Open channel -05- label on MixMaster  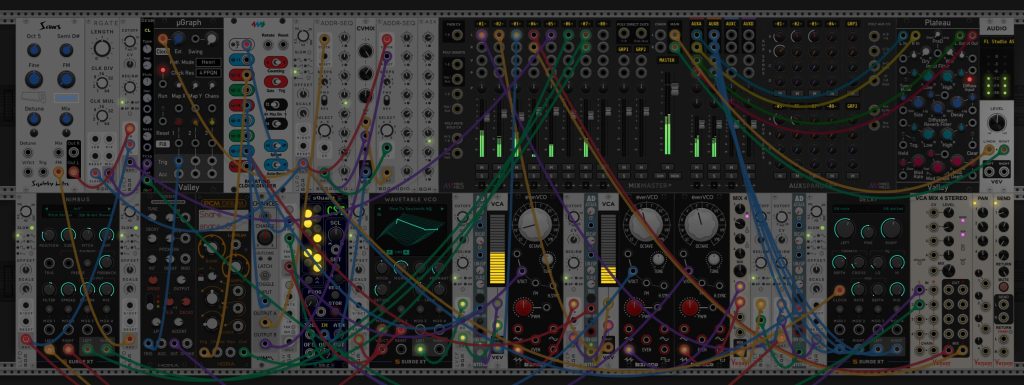(551, 24)
